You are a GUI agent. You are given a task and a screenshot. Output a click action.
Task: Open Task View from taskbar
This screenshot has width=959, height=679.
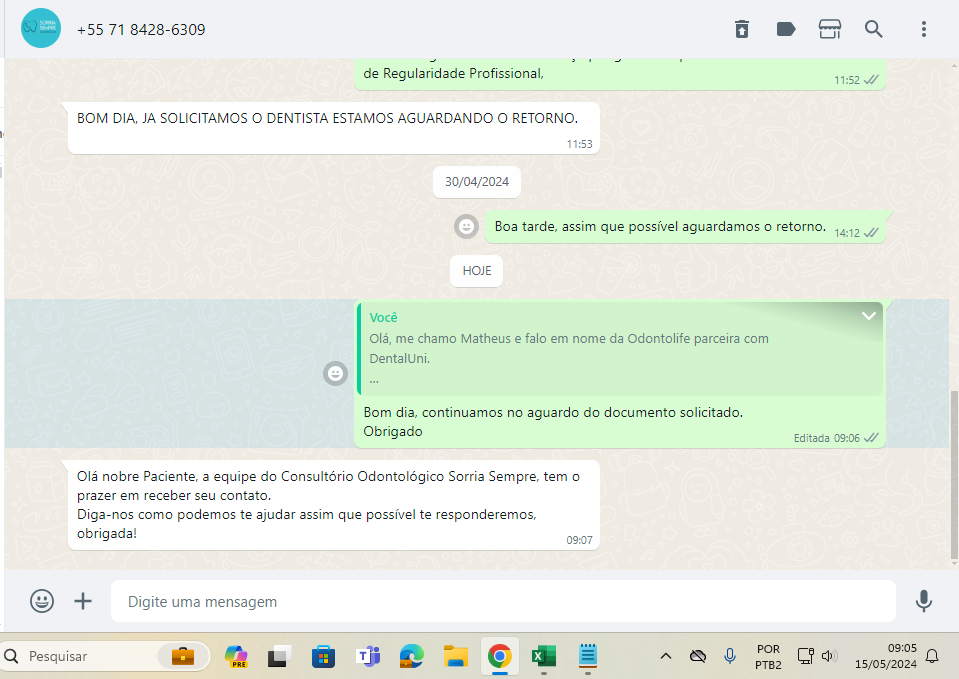click(279, 656)
